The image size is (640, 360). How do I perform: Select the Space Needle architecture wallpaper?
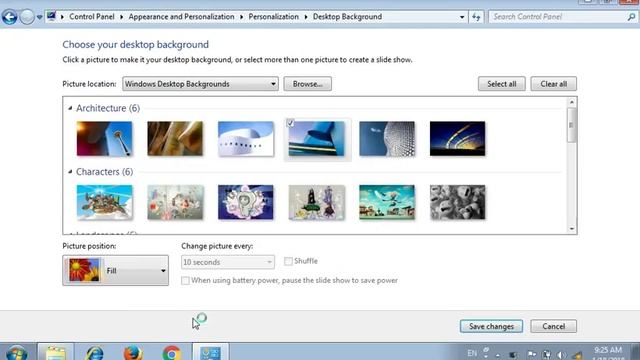click(x=104, y=139)
